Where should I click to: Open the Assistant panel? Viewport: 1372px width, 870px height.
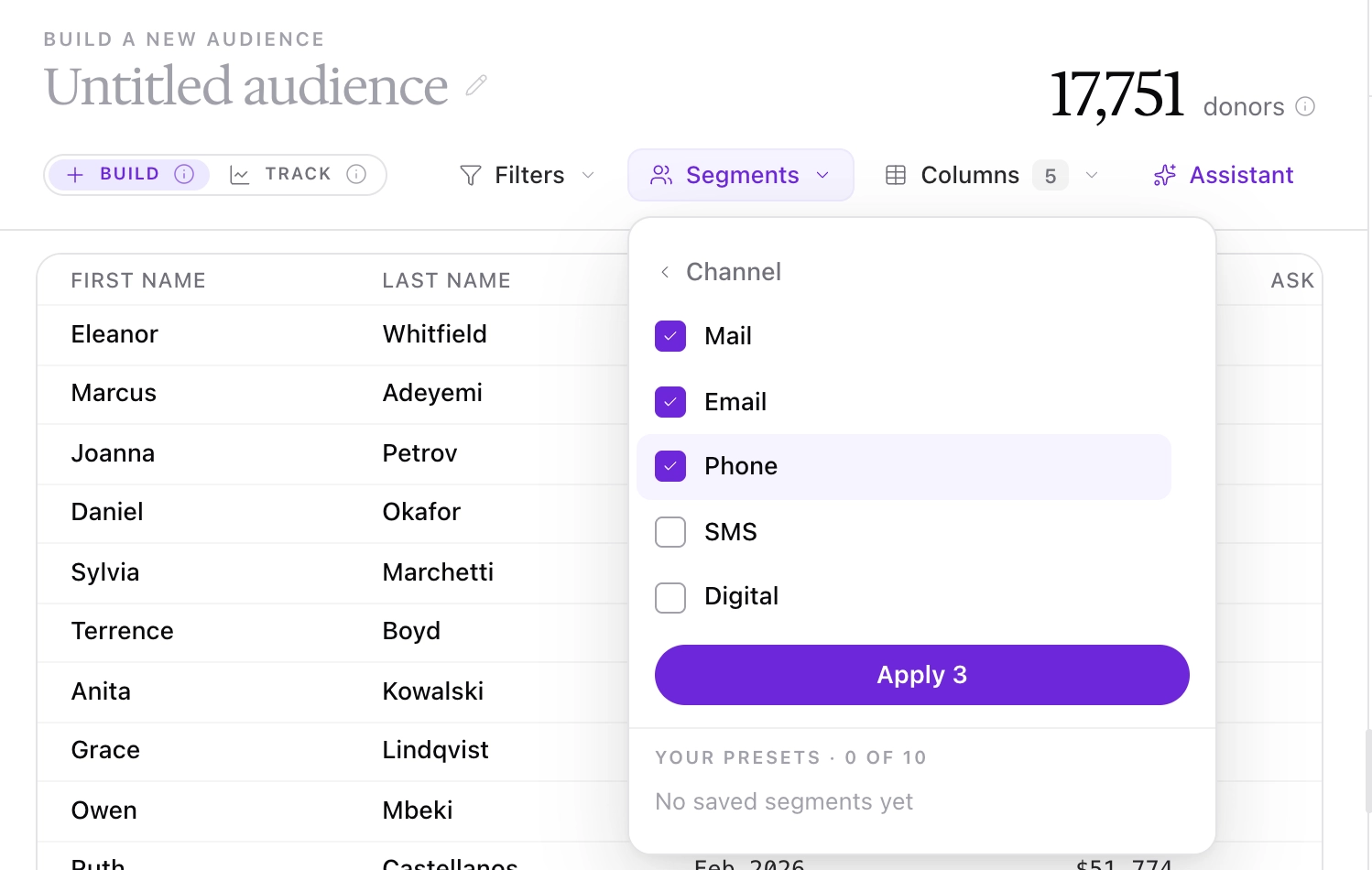click(1224, 175)
